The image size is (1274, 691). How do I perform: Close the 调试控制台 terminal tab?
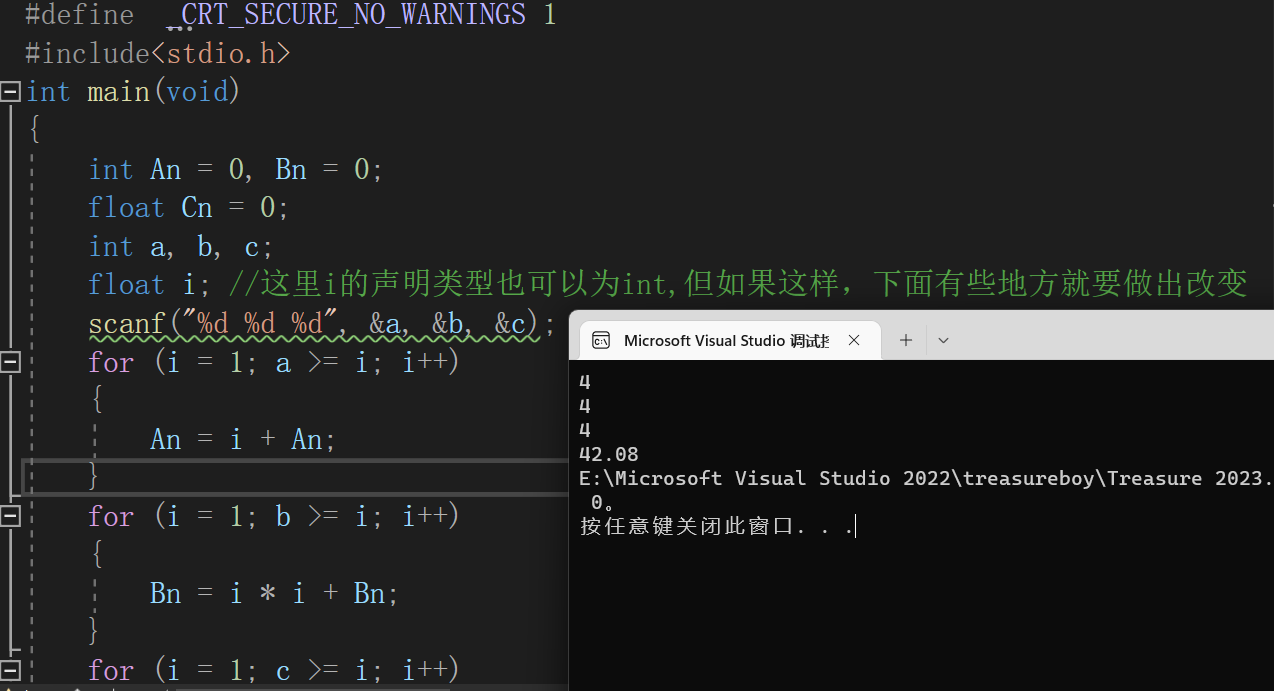tap(854, 340)
